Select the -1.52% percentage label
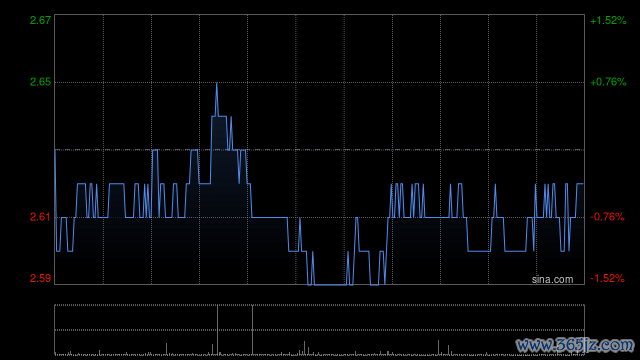The height and width of the screenshot is (360, 640). point(607,278)
